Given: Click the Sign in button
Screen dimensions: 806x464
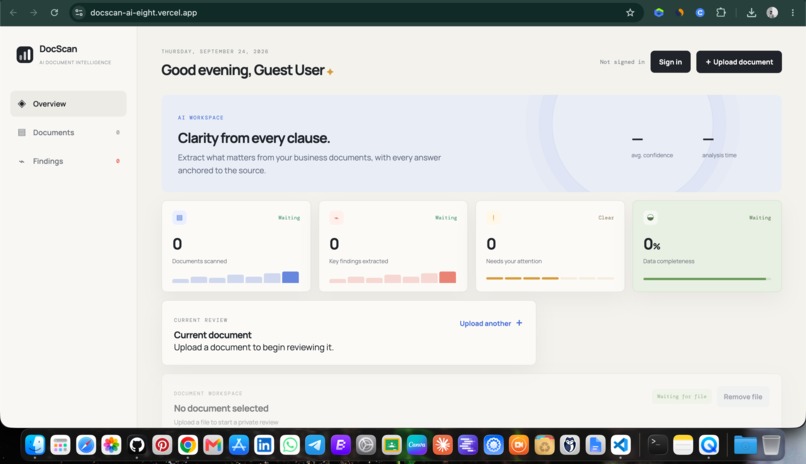Looking at the screenshot, I should [x=670, y=62].
